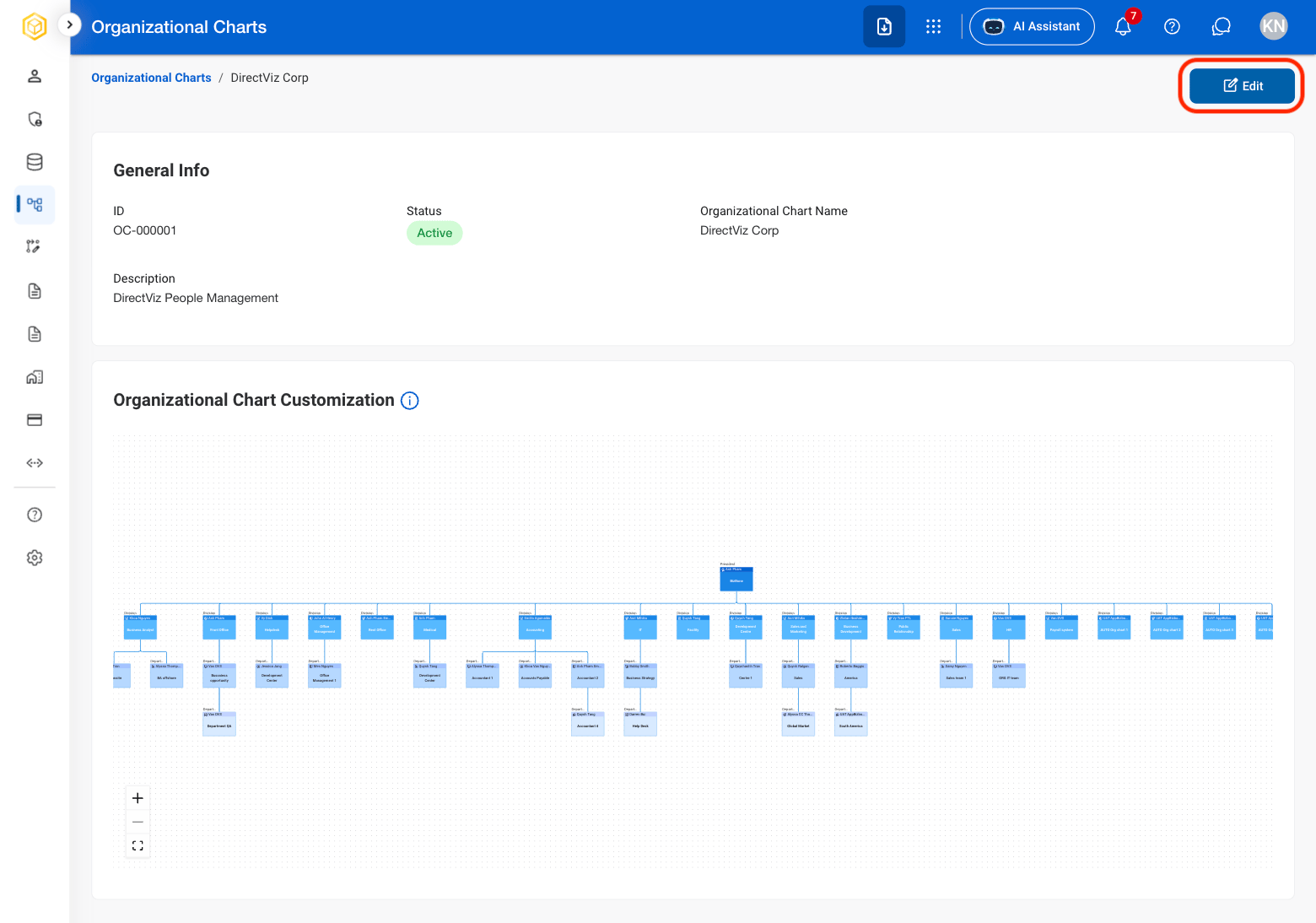Screen dimensions: 1316x923
Task: Select the ORG IT team department node
Action: [x=1009, y=675]
